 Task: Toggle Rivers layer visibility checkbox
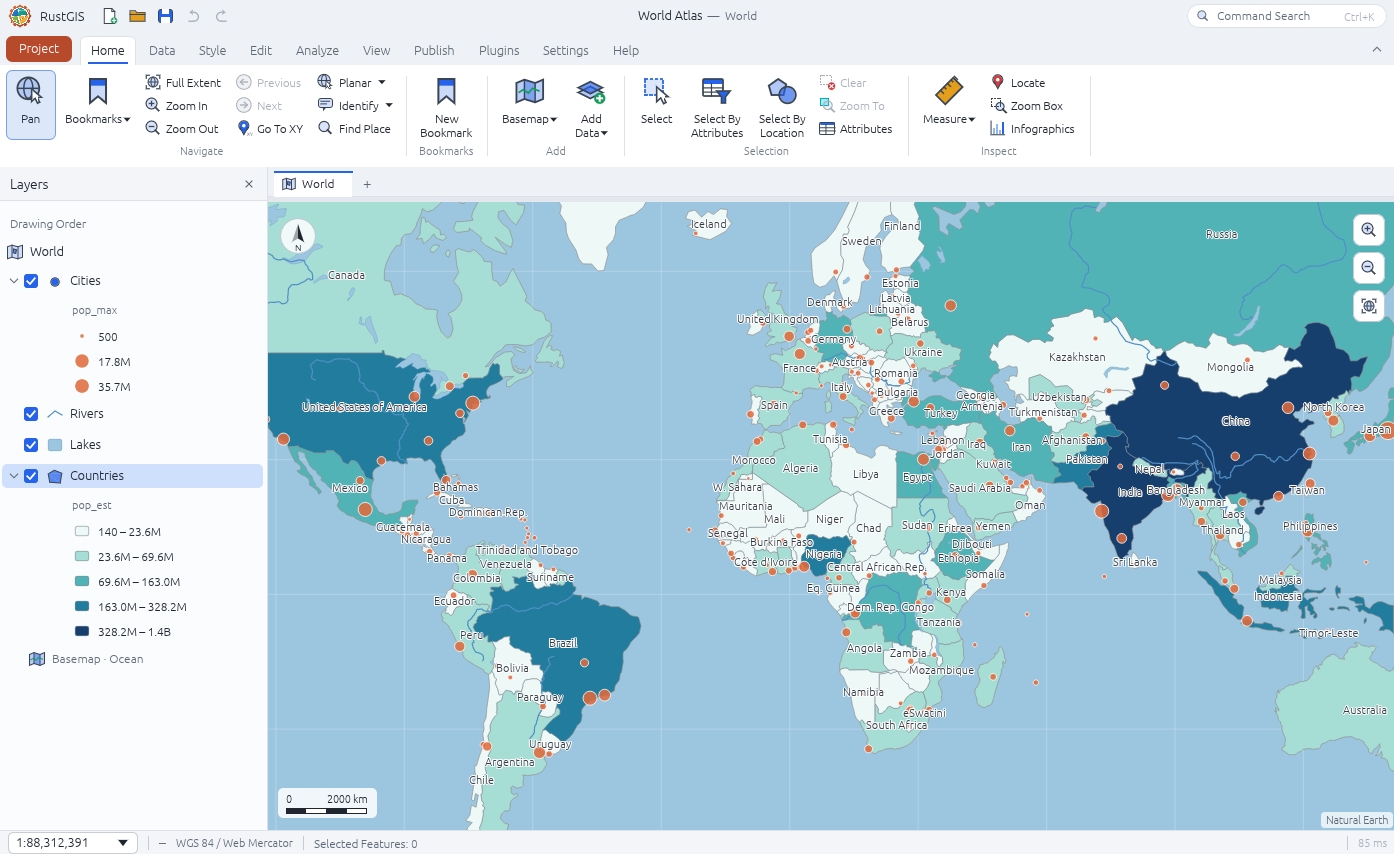coord(31,414)
